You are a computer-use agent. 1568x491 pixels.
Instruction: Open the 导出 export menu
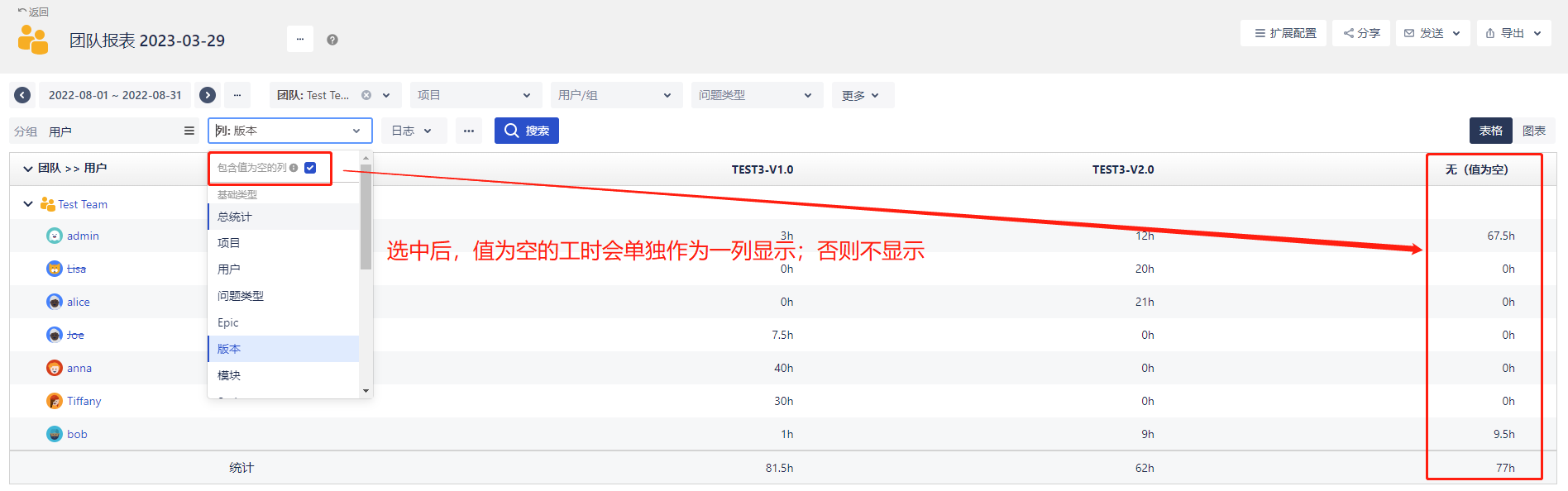pos(1513,33)
